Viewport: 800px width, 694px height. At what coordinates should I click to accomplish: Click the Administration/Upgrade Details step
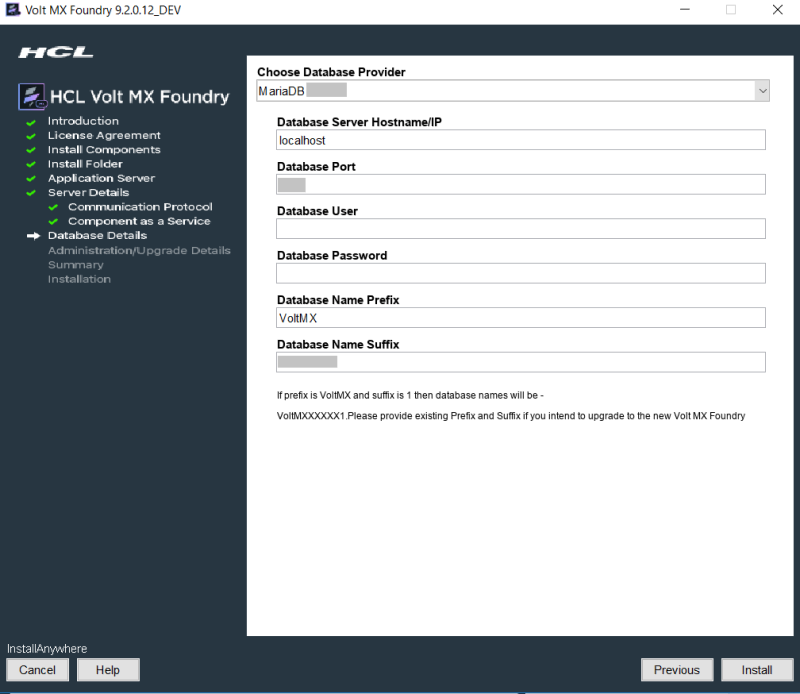[139, 251]
